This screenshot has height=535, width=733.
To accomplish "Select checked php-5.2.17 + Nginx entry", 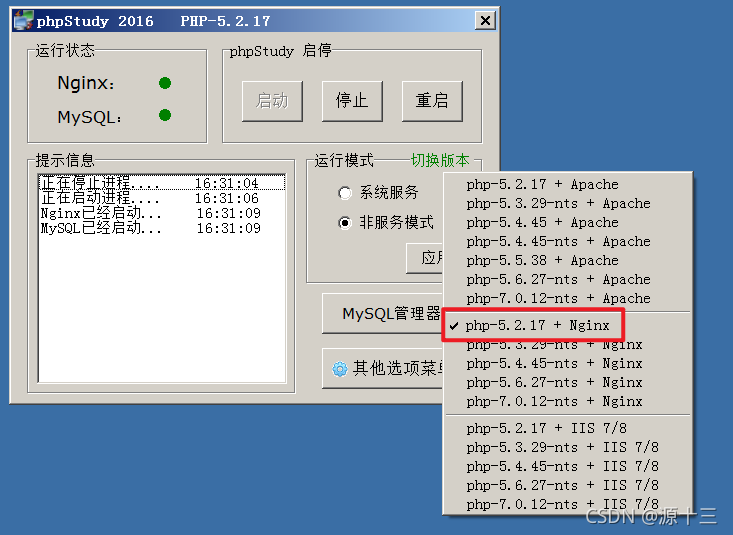I will click(567, 325).
